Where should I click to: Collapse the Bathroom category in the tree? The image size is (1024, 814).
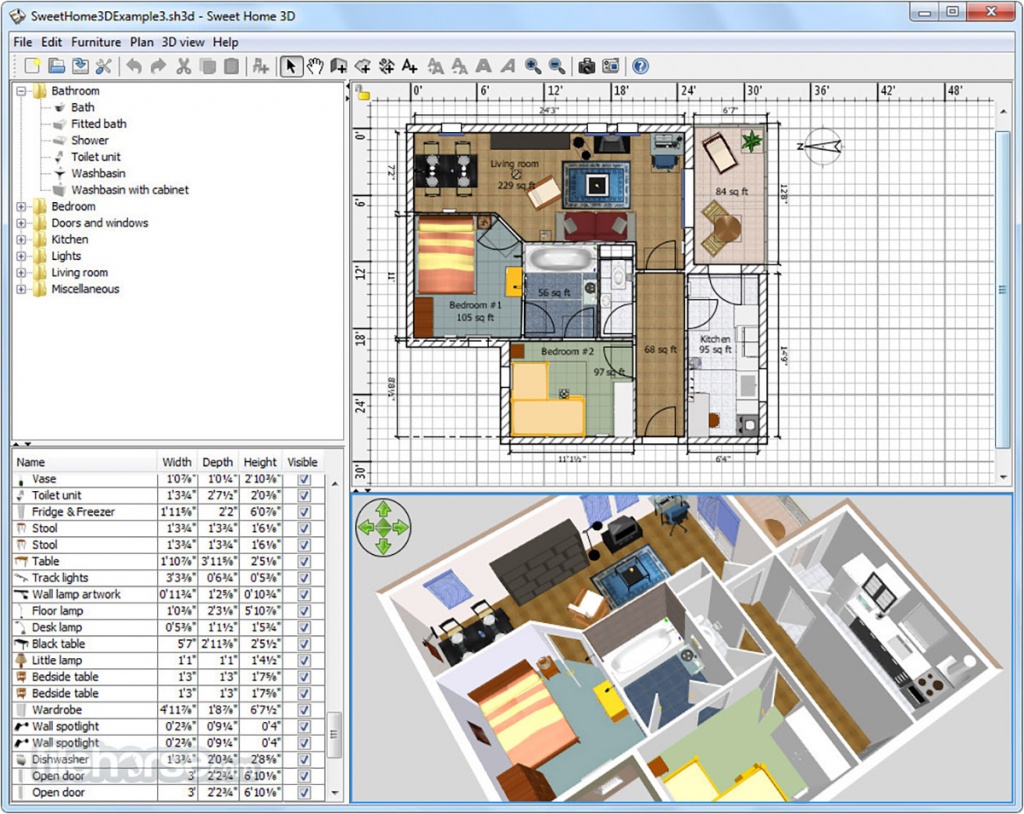point(21,91)
